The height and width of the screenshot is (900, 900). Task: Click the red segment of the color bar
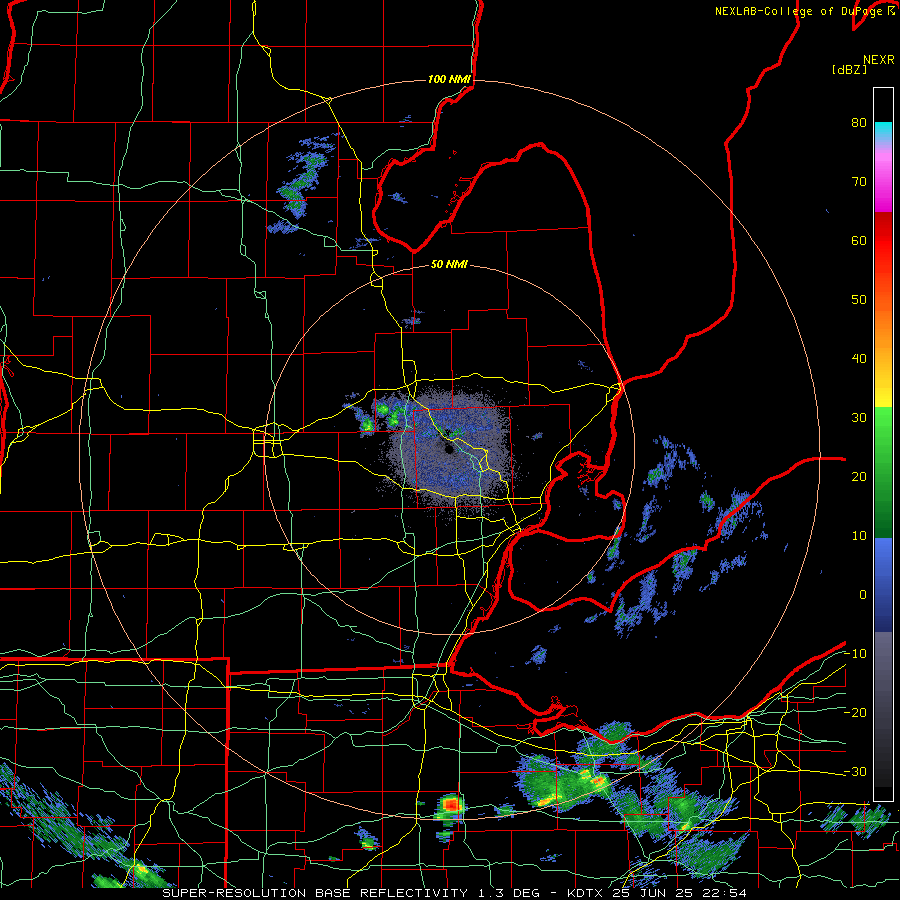883,241
